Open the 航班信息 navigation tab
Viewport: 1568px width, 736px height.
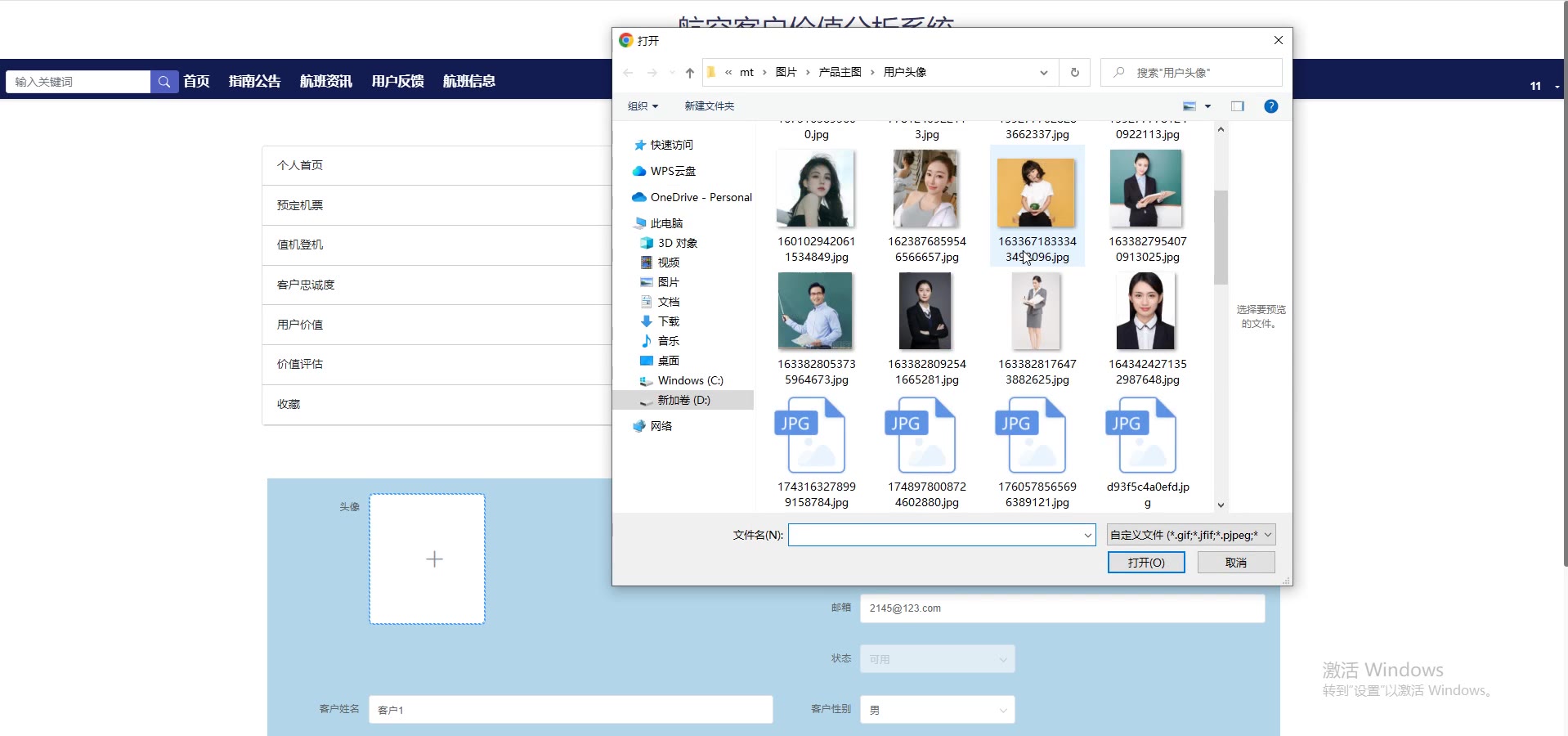click(469, 81)
